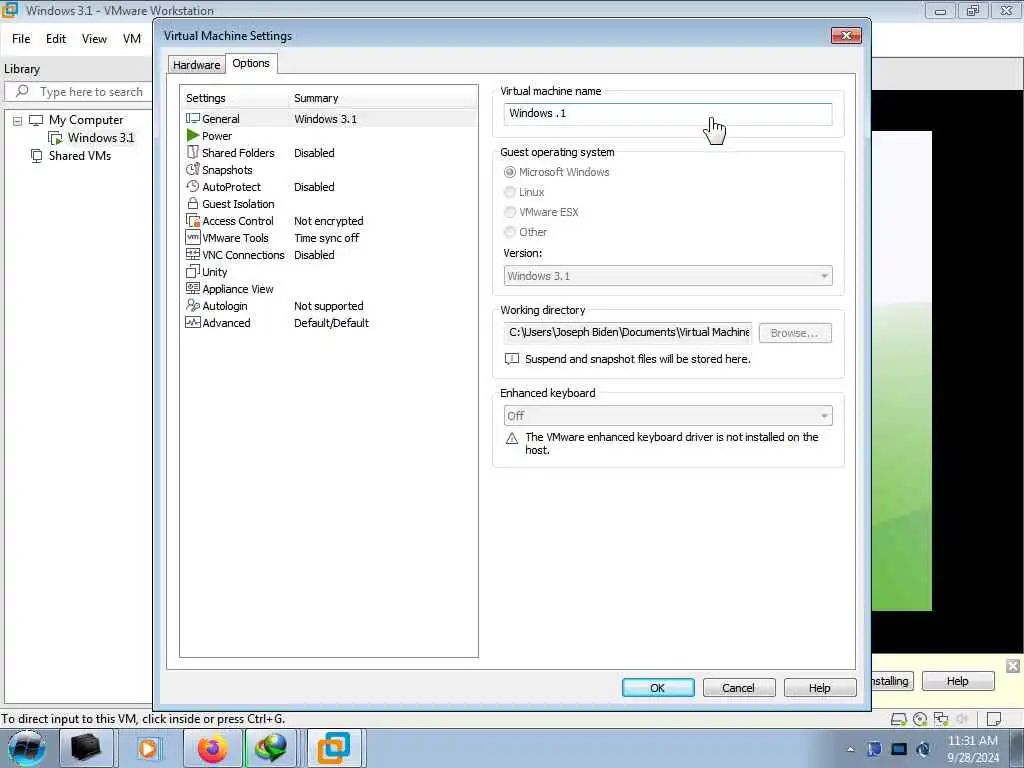Image resolution: width=1024 pixels, height=768 pixels.
Task: Click the warning icon beside enhanced keyboard message
Action: point(512,438)
